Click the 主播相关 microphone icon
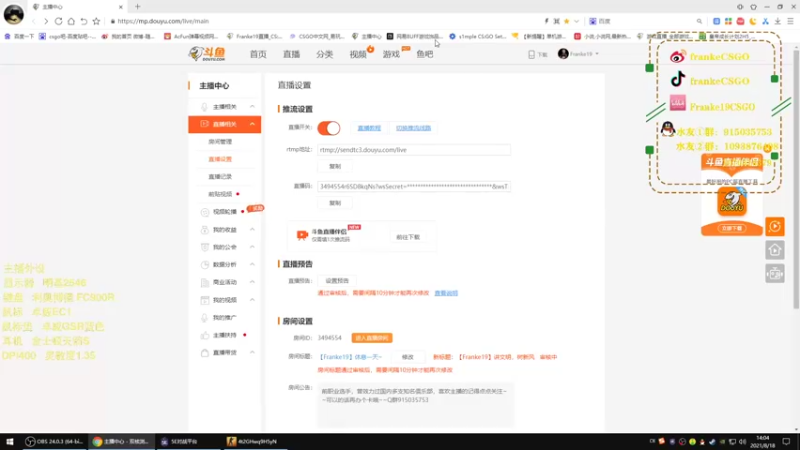800x450 pixels. tap(205, 107)
